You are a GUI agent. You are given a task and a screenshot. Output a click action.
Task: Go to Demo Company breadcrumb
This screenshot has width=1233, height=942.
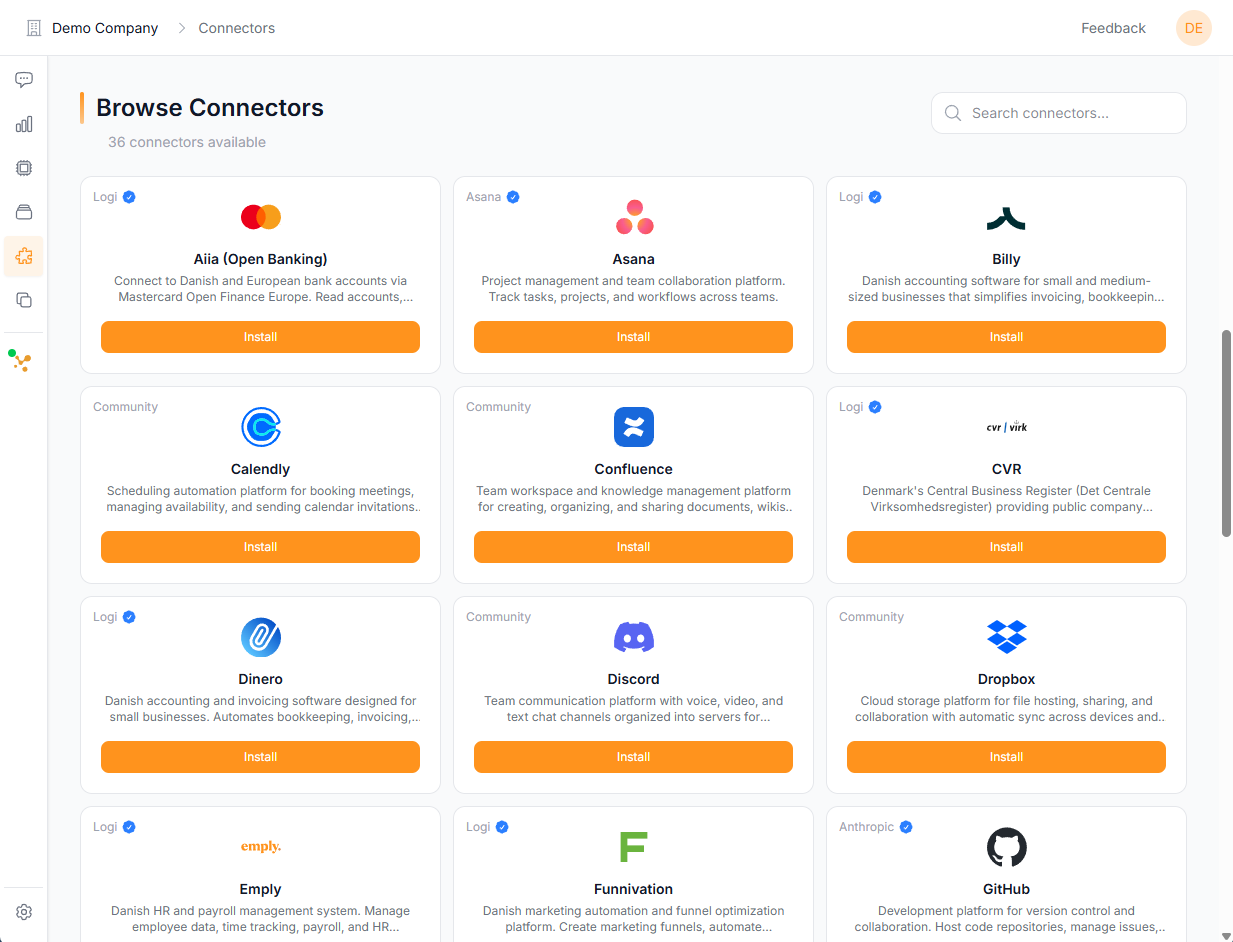click(105, 28)
